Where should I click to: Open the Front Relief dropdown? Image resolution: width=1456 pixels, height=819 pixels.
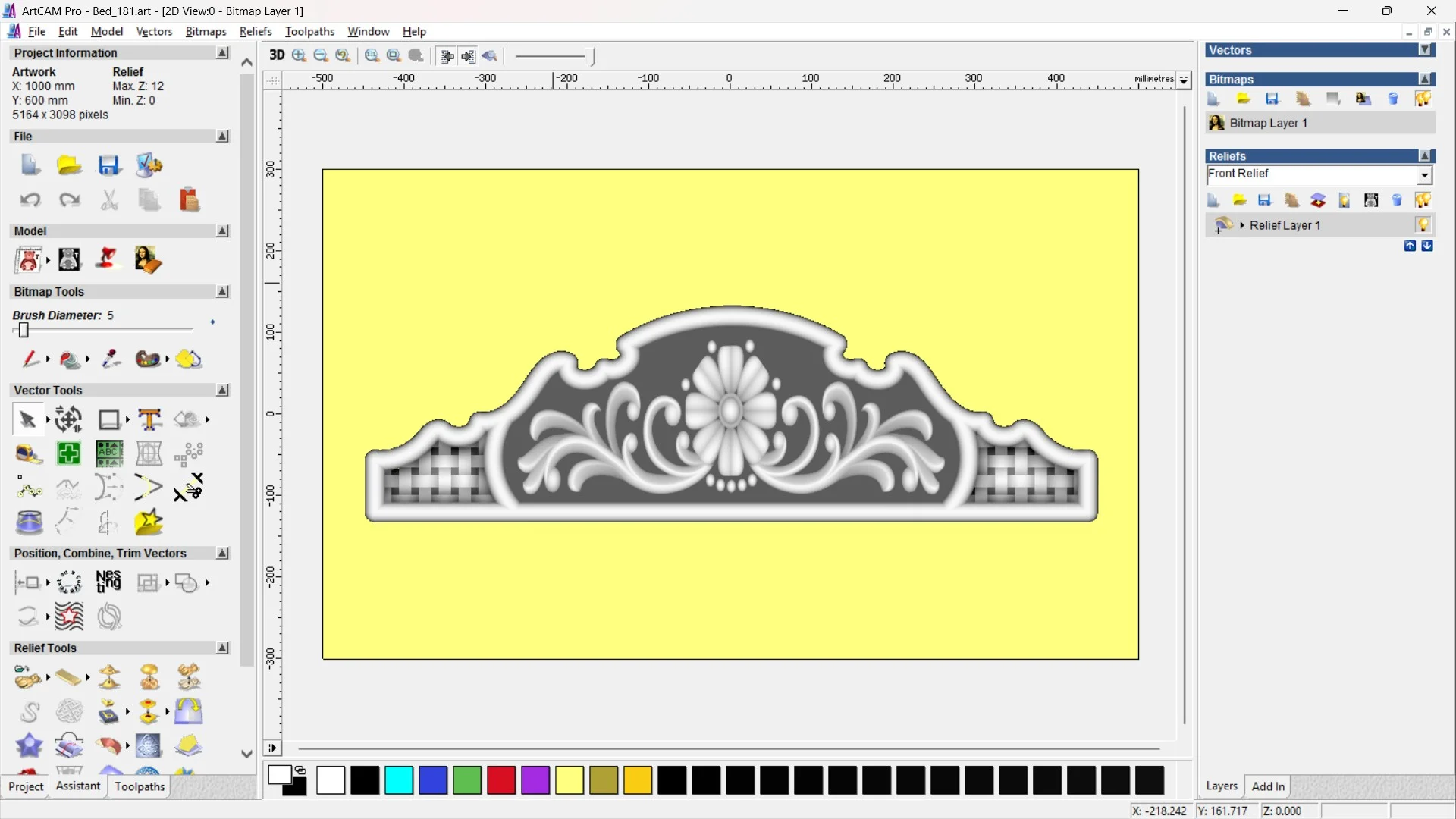[x=1425, y=175]
